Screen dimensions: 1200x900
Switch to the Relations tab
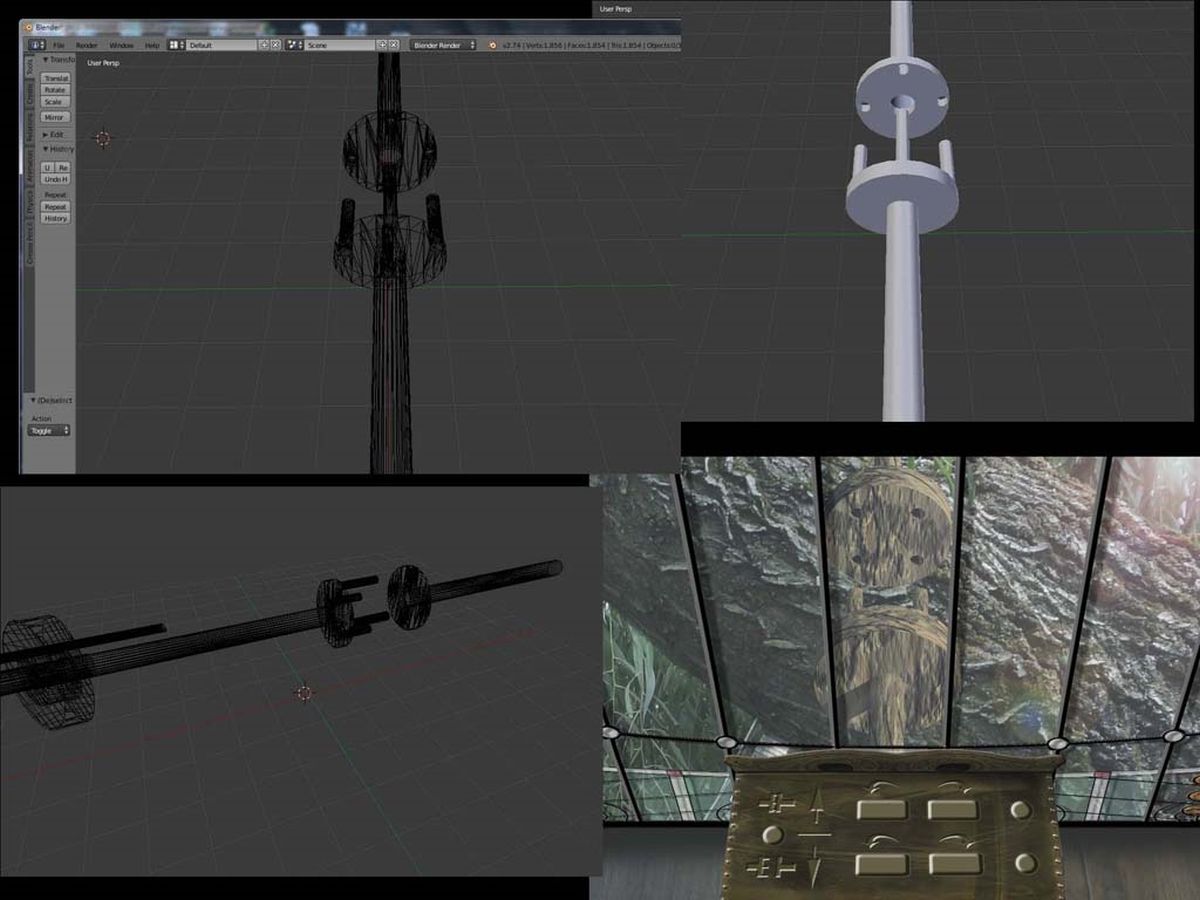pyautogui.click(x=30, y=129)
